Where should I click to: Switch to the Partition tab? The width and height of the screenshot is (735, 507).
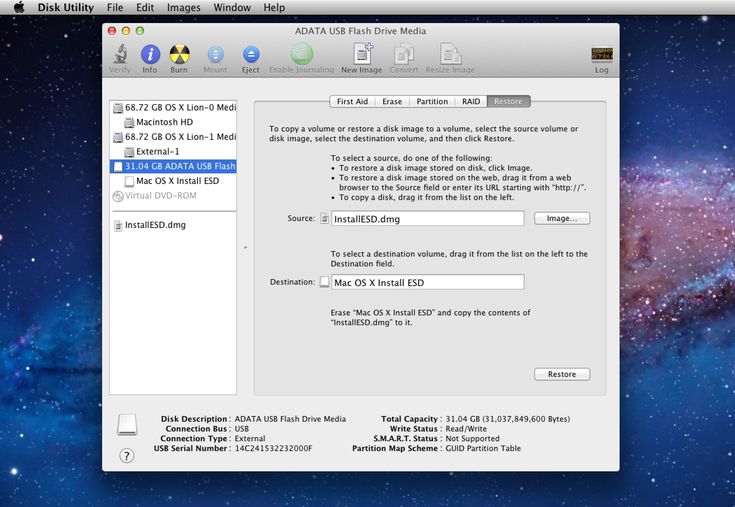click(432, 101)
